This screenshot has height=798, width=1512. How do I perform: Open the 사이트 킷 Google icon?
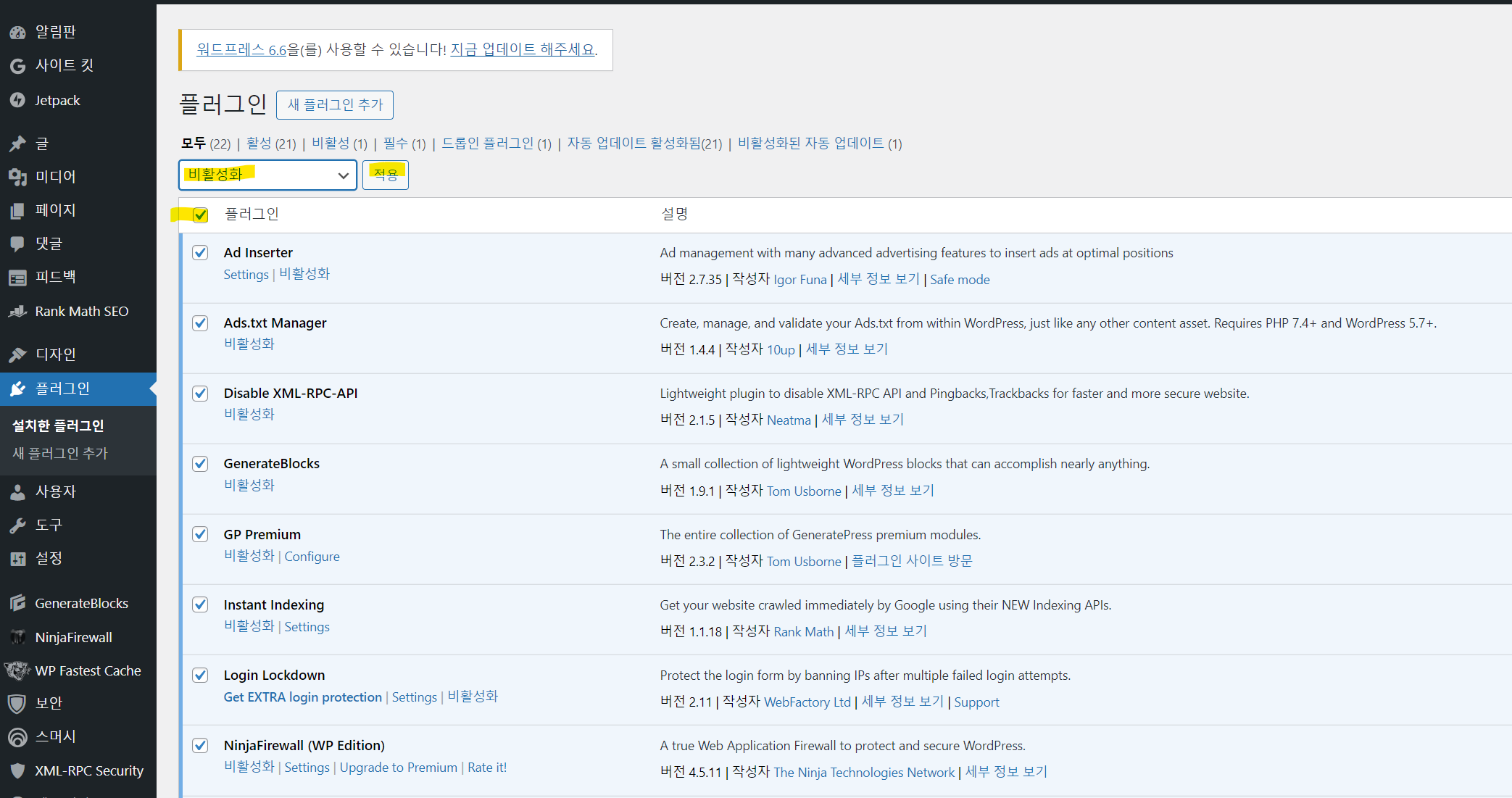point(17,66)
